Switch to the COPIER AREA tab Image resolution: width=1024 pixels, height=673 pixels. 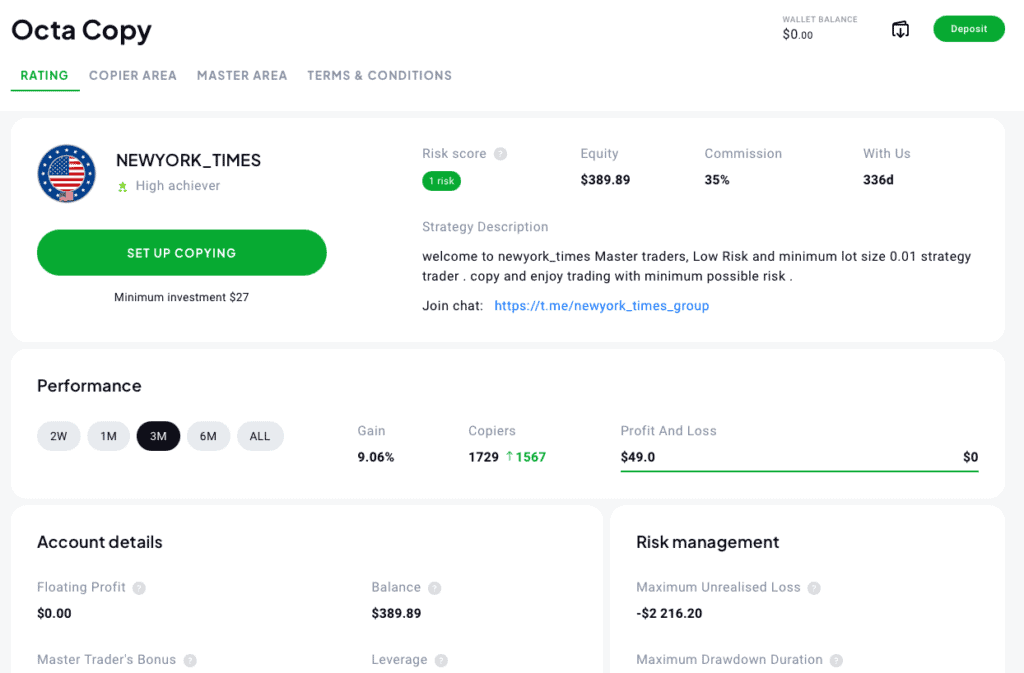click(x=132, y=75)
